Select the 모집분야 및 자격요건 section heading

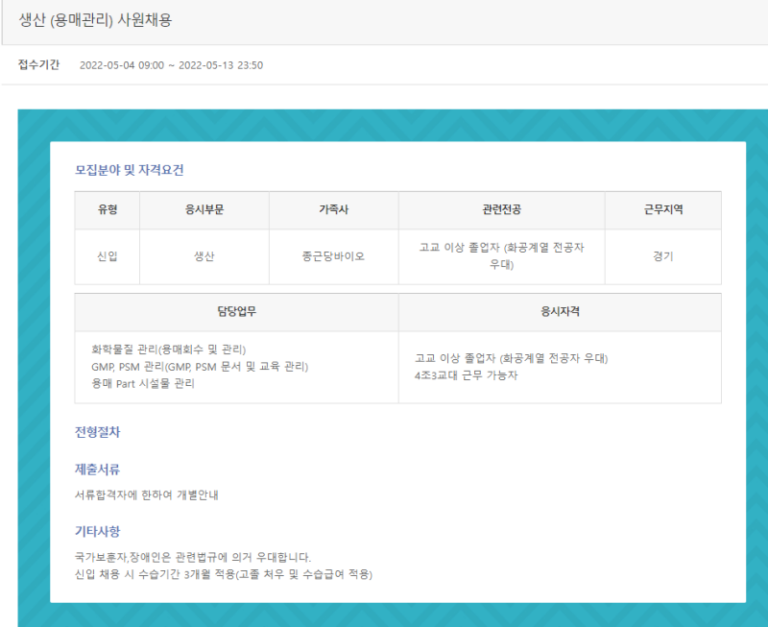129,170
